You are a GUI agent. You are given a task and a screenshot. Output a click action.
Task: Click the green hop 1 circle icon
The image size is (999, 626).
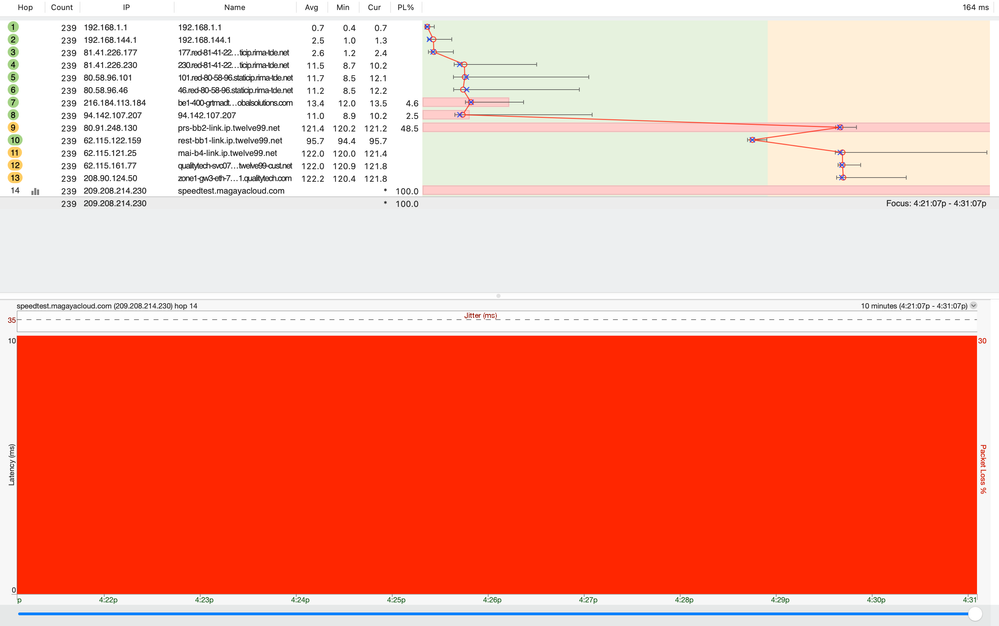pos(13,26)
